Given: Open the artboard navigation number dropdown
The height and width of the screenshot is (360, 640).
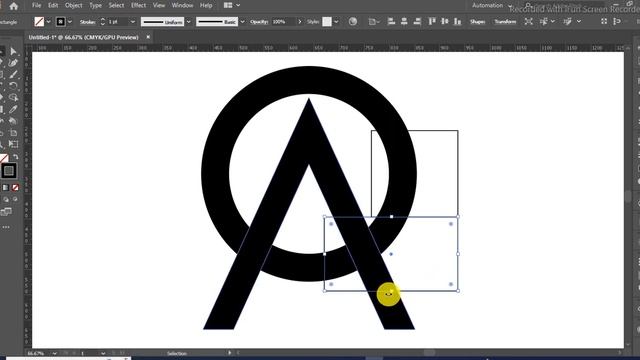Looking at the screenshot, I should 103,353.
